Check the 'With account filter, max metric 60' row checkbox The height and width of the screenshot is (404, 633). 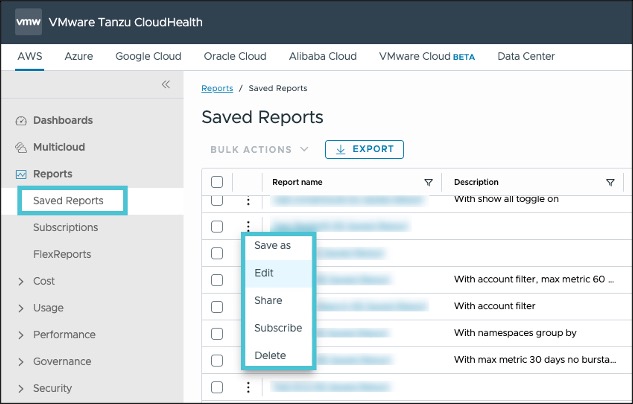[x=217, y=280]
